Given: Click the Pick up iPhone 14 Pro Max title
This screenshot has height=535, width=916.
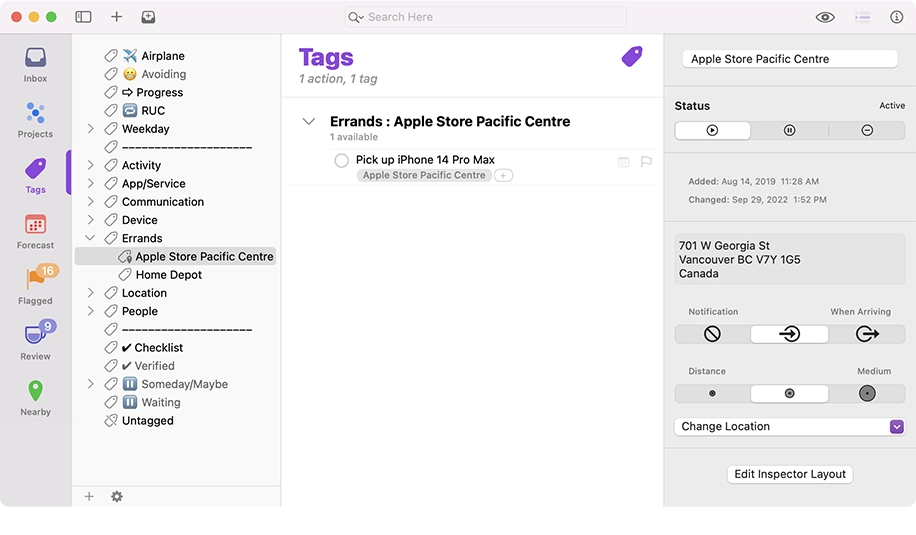Looking at the screenshot, I should [425, 160].
